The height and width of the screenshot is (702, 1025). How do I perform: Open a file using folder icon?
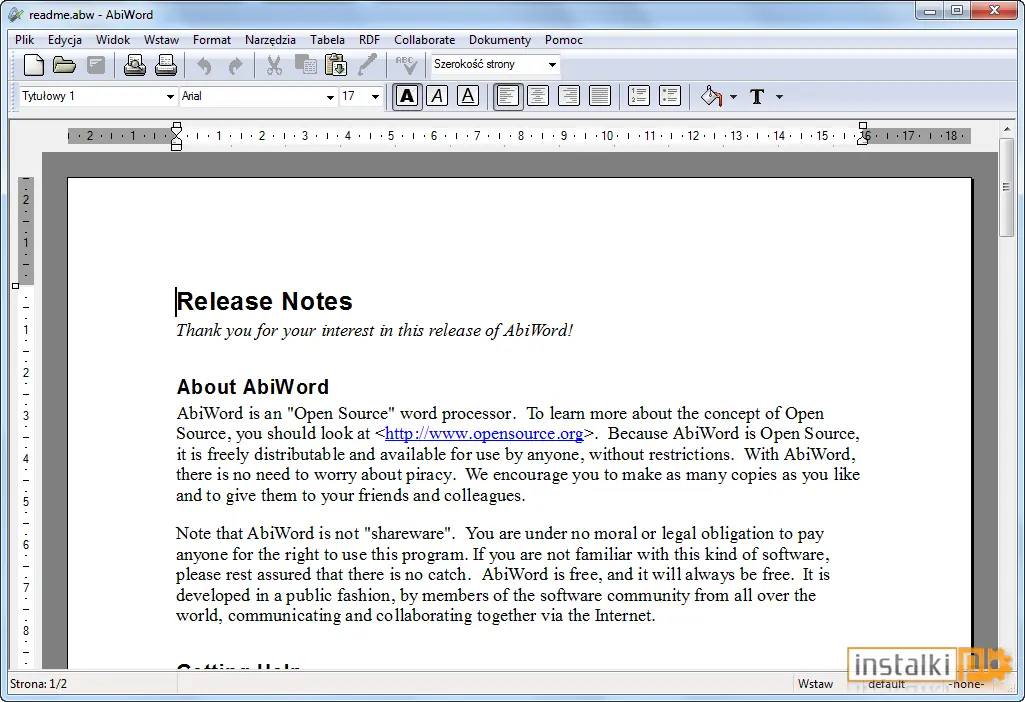pos(64,65)
